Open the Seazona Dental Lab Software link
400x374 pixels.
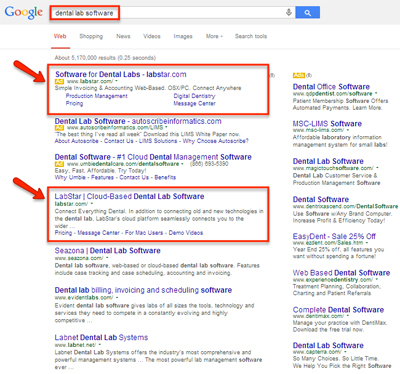pos(107,251)
